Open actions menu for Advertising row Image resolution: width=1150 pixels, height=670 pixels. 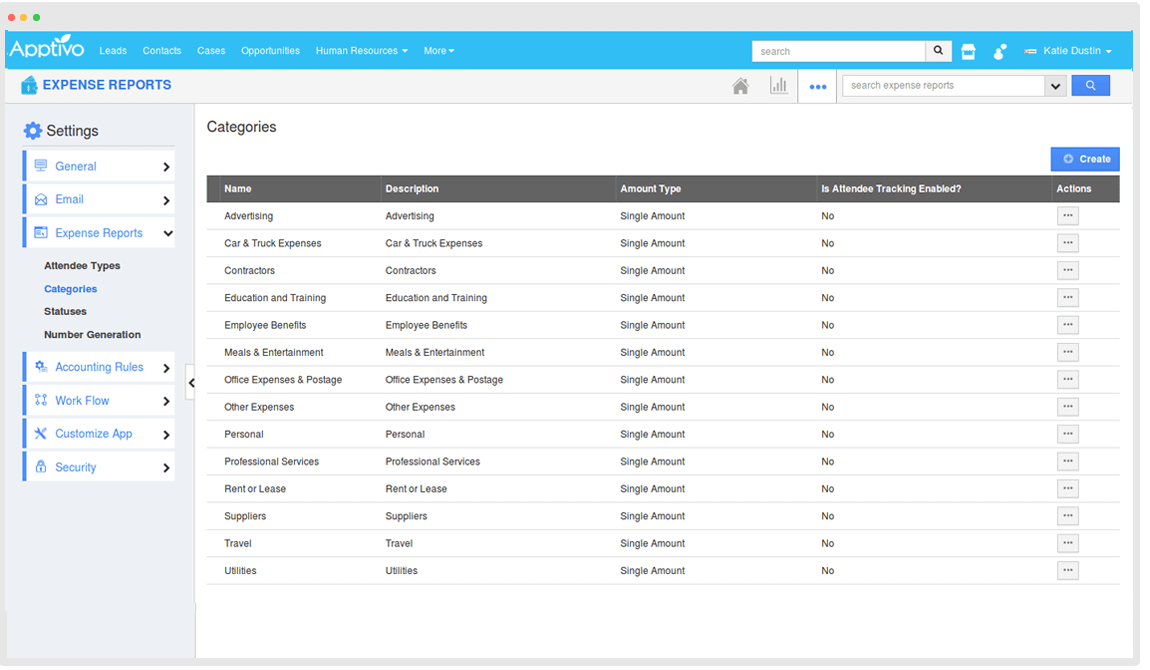(1067, 216)
